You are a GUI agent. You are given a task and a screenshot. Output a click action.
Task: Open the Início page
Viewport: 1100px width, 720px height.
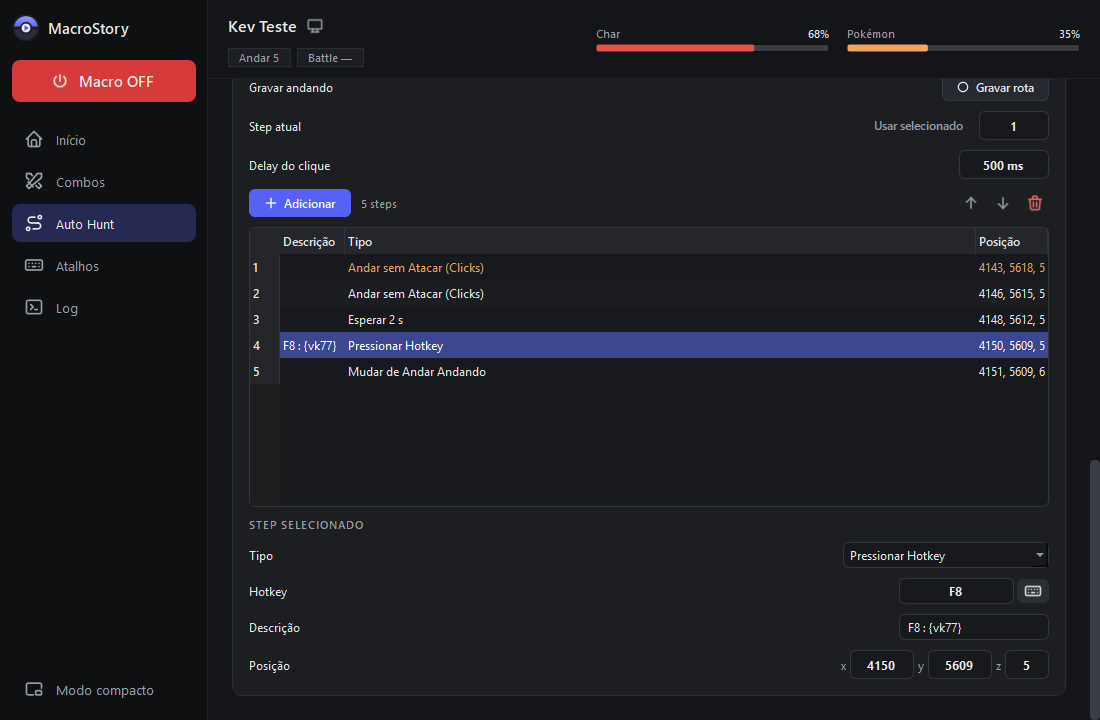(x=104, y=140)
